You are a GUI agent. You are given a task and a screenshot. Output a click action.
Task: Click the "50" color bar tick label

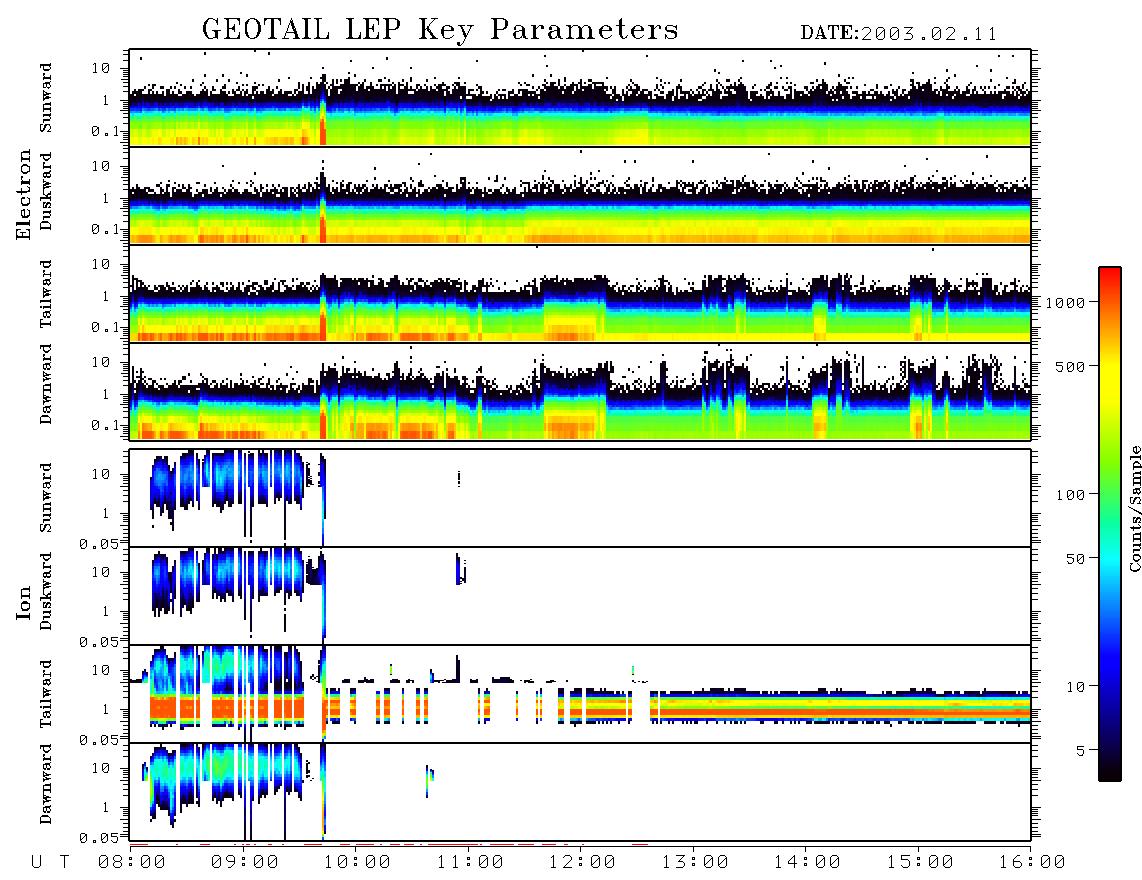(x=1075, y=559)
